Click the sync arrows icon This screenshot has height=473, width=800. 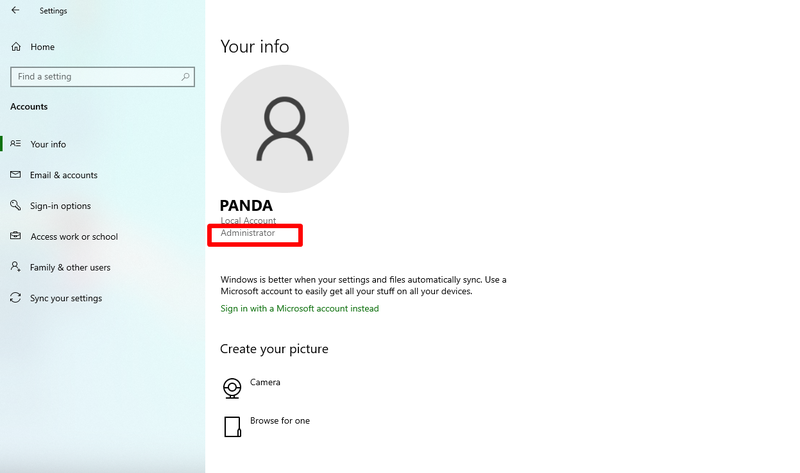click(x=16, y=297)
